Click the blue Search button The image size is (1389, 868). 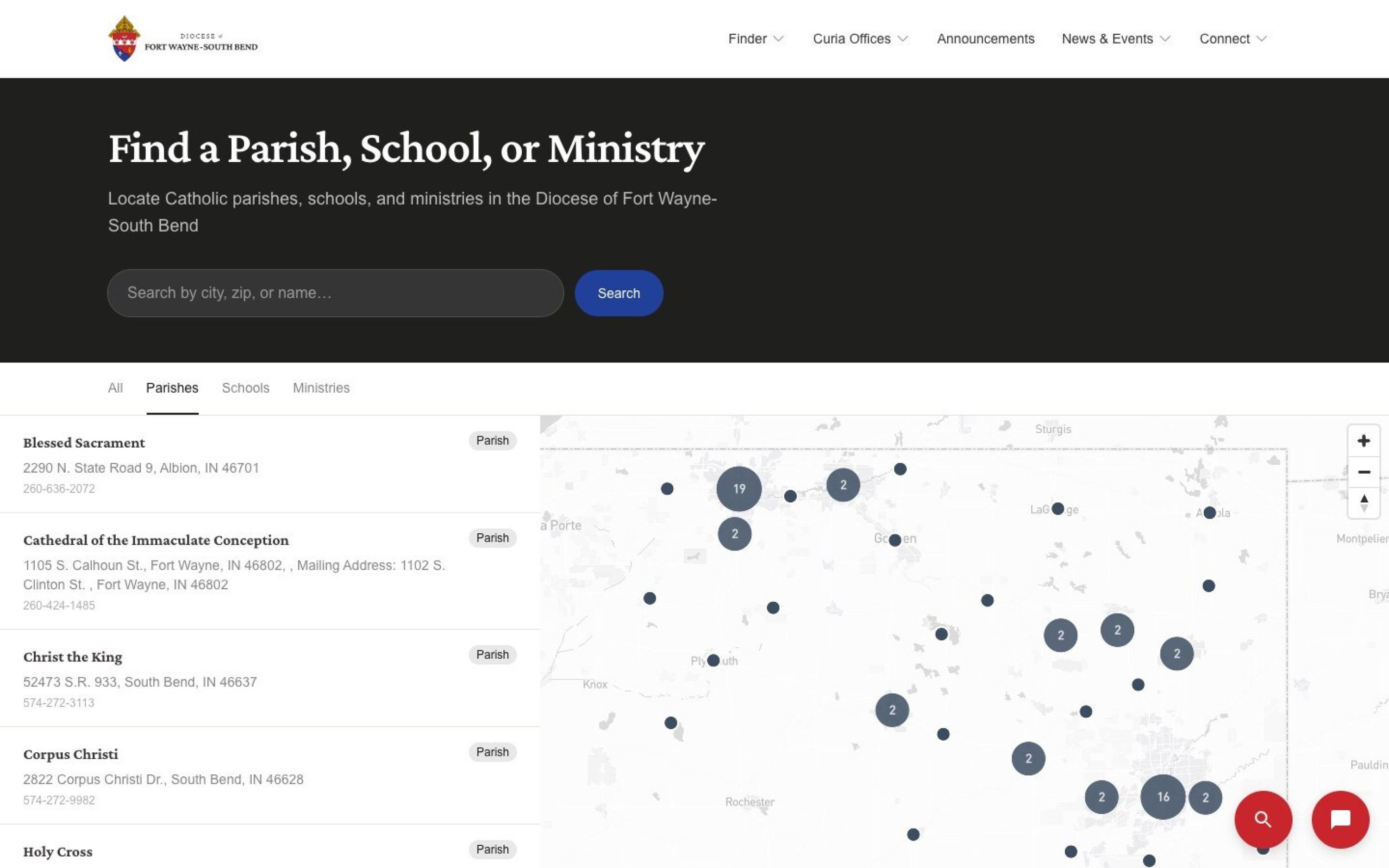click(619, 293)
